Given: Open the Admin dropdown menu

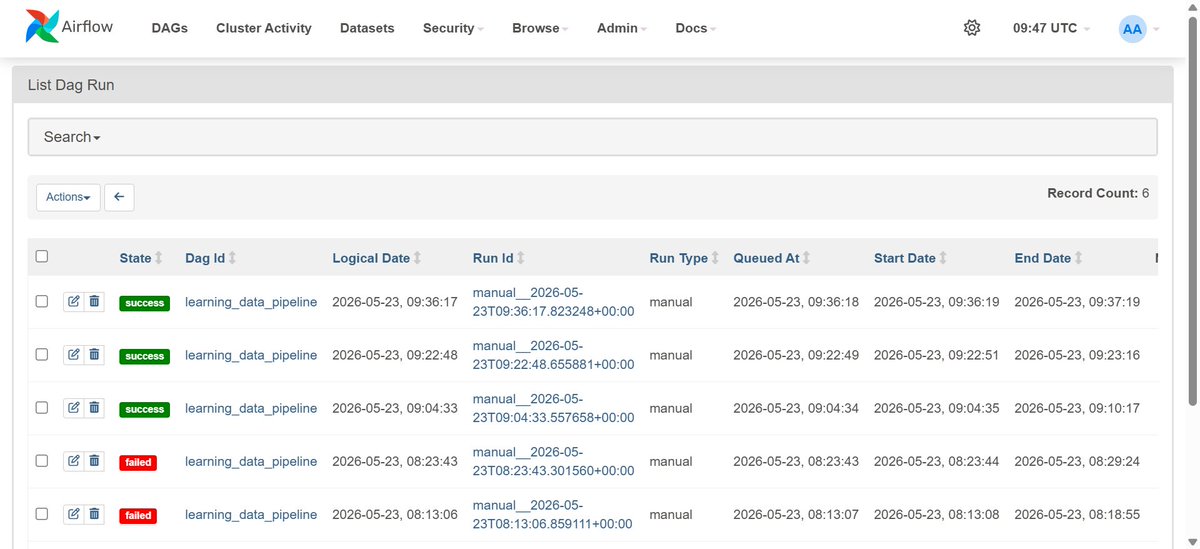Looking at the screenshot, I should [622, 28].
